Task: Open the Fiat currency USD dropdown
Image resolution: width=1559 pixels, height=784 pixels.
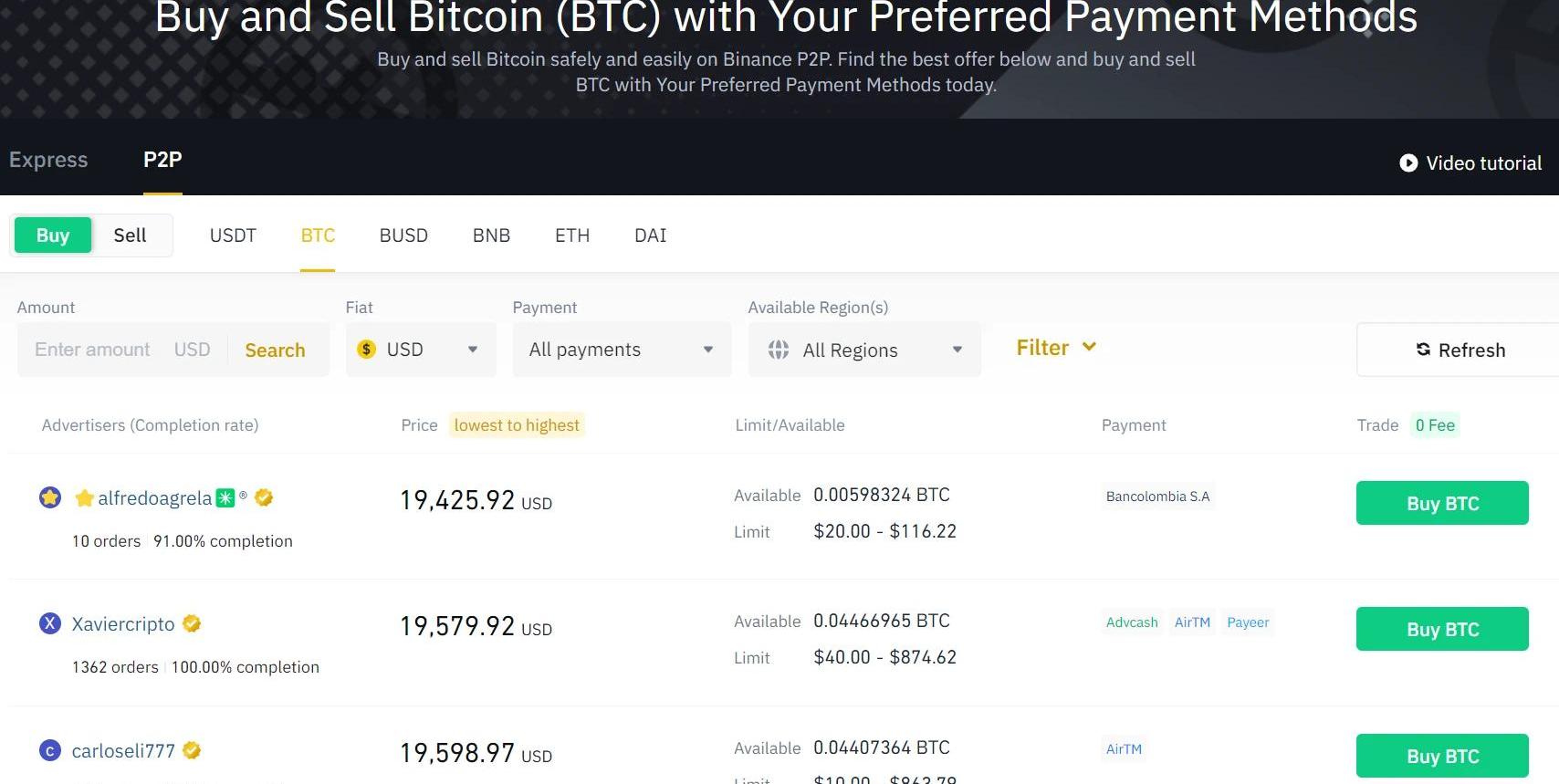Action: point(421,350)
